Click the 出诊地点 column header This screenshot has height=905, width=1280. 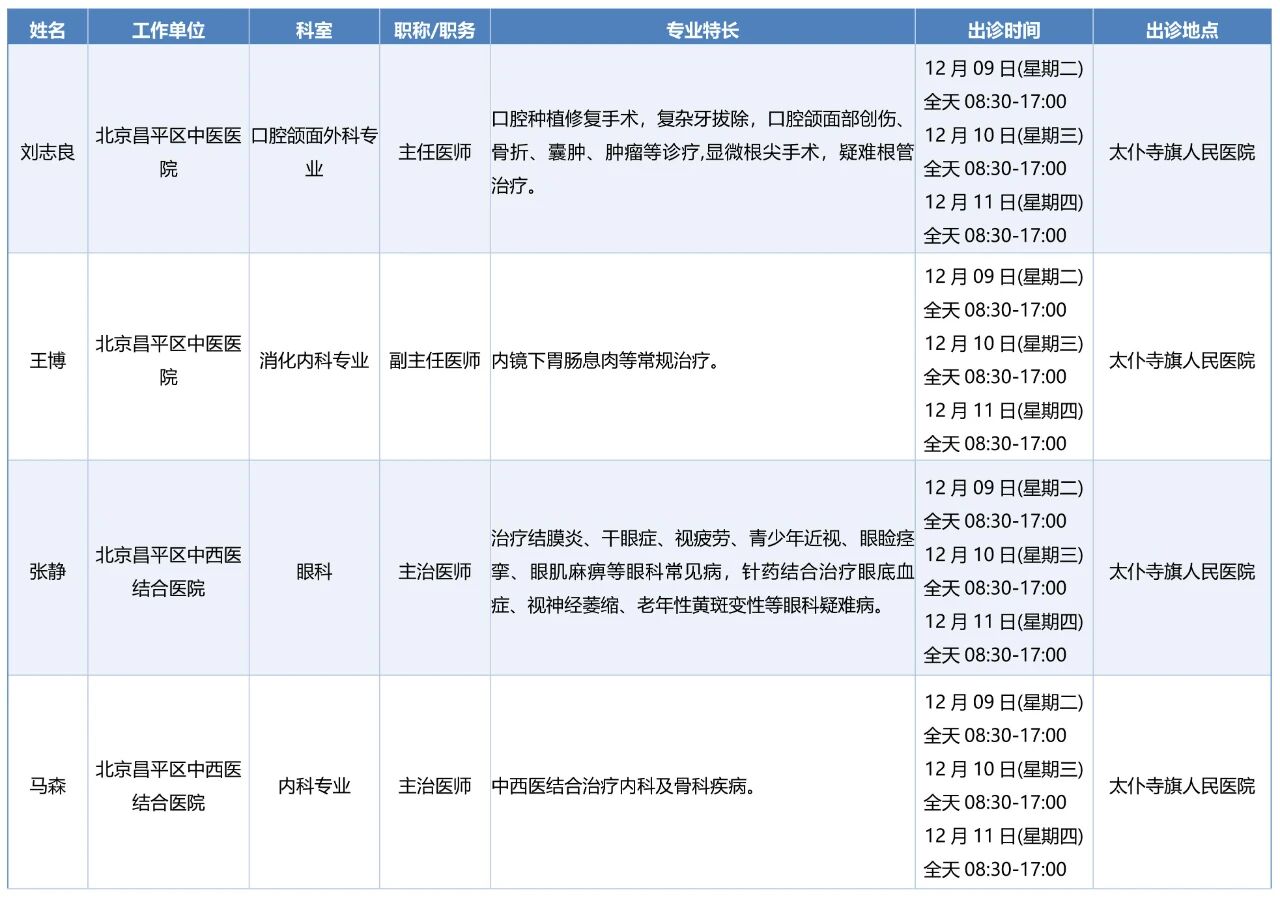(x=1182, y=30)
